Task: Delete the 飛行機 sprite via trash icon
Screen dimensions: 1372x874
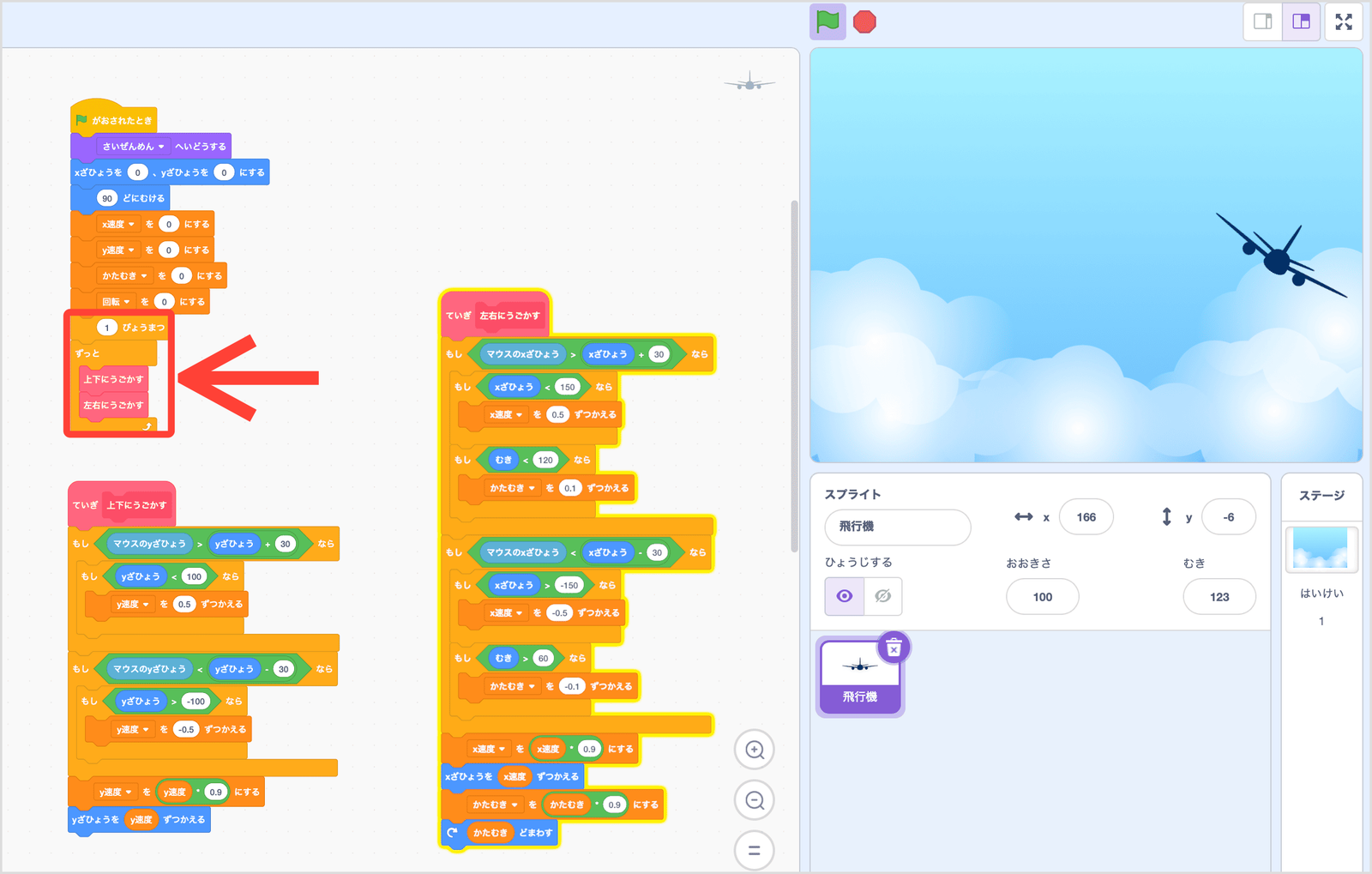Action: coord(894,649)
